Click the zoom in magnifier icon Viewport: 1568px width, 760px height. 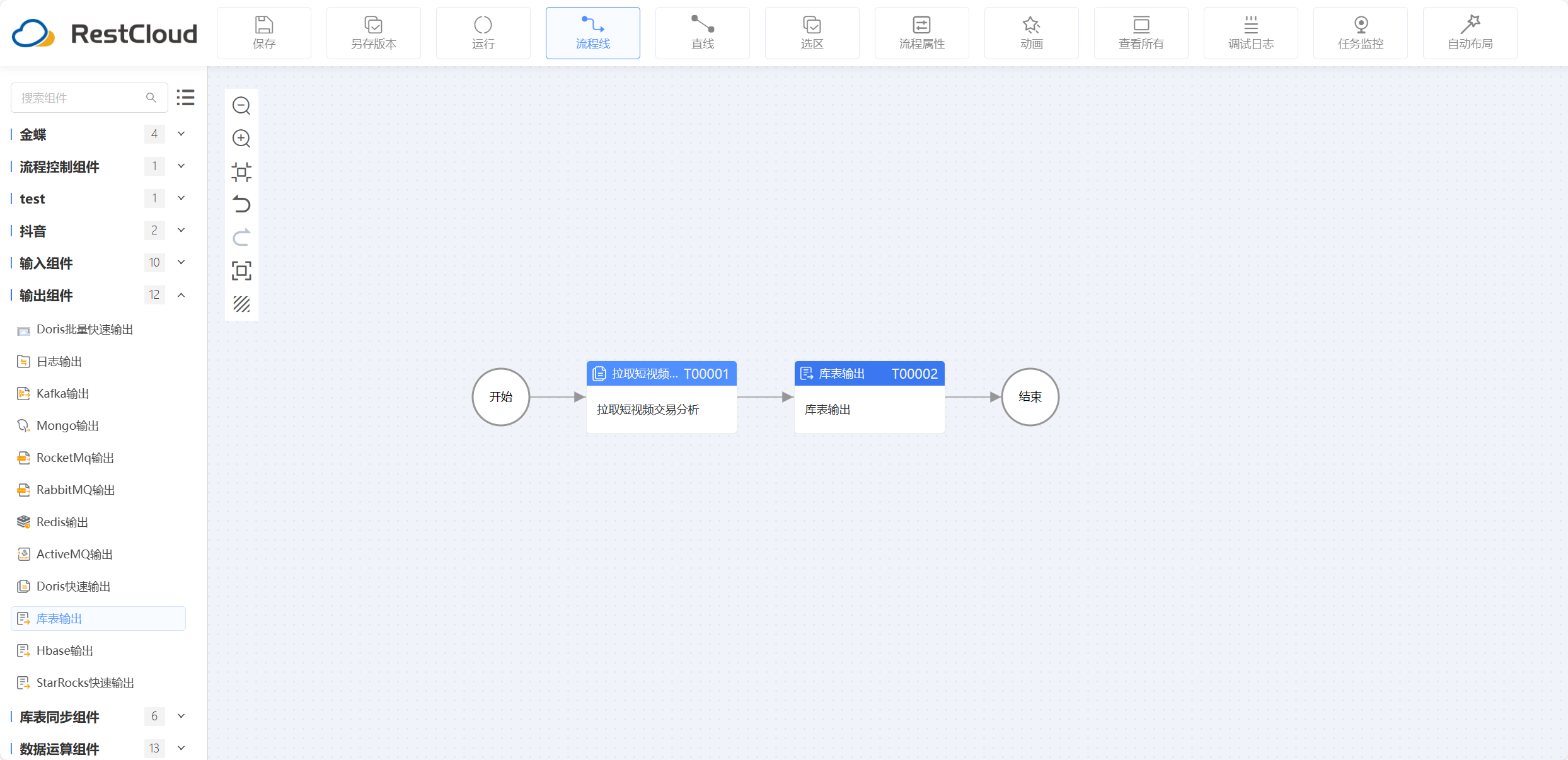(x=241, y=139)
